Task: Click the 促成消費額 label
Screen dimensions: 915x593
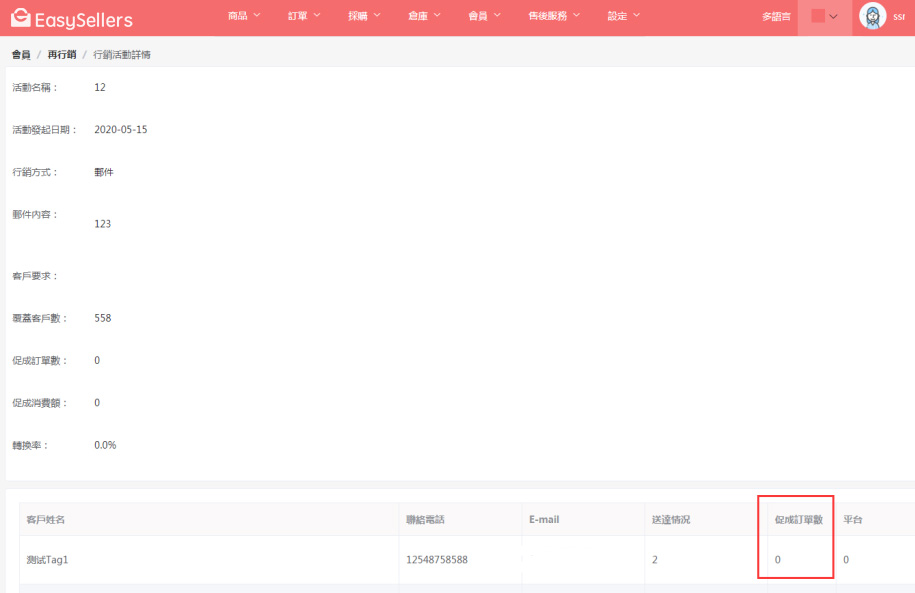Action: click(40, 403)
